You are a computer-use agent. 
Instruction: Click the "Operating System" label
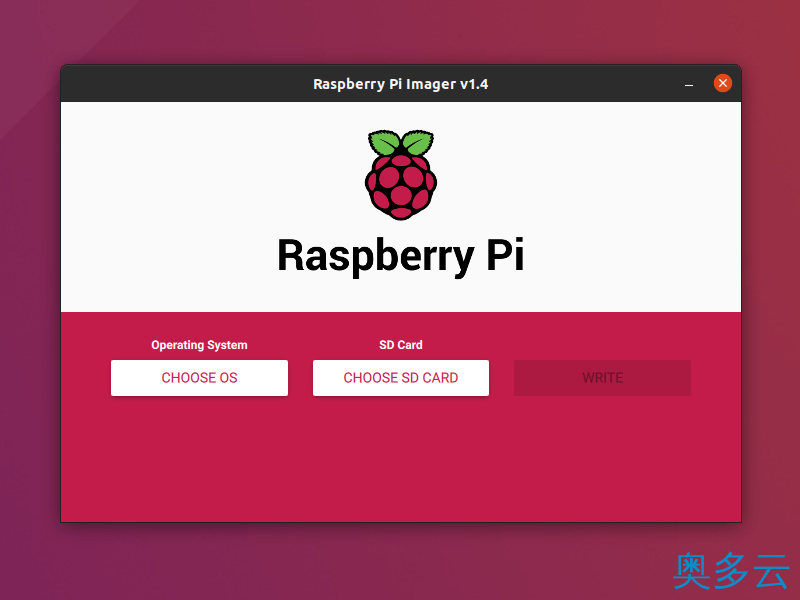[199, 345]
